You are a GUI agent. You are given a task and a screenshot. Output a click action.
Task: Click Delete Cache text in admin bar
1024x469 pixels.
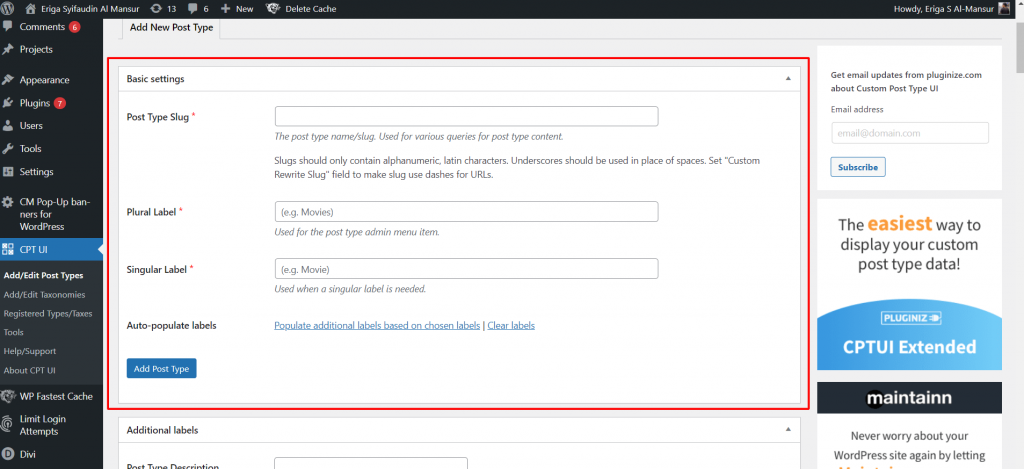pyautogui.click(x=311, y=9)
